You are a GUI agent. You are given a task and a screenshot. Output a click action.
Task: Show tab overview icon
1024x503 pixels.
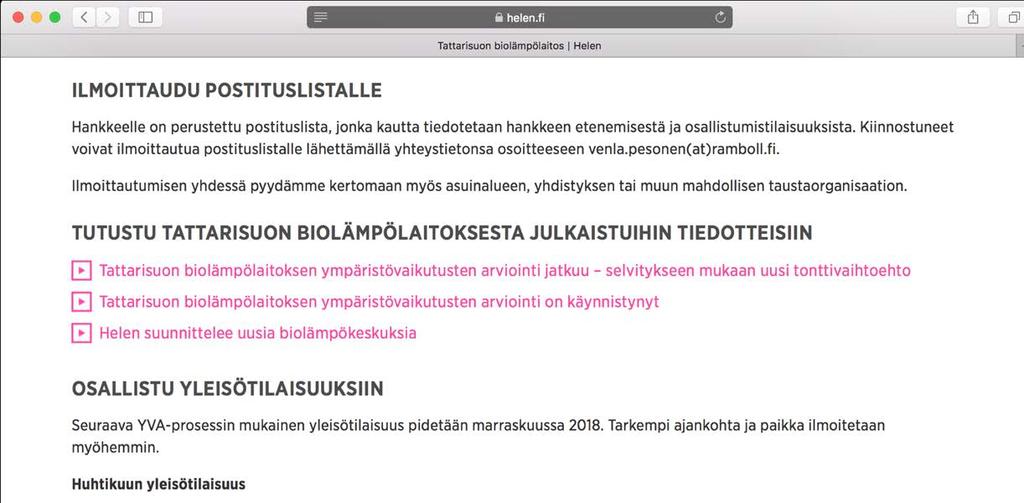click(x=1014, y=18)
